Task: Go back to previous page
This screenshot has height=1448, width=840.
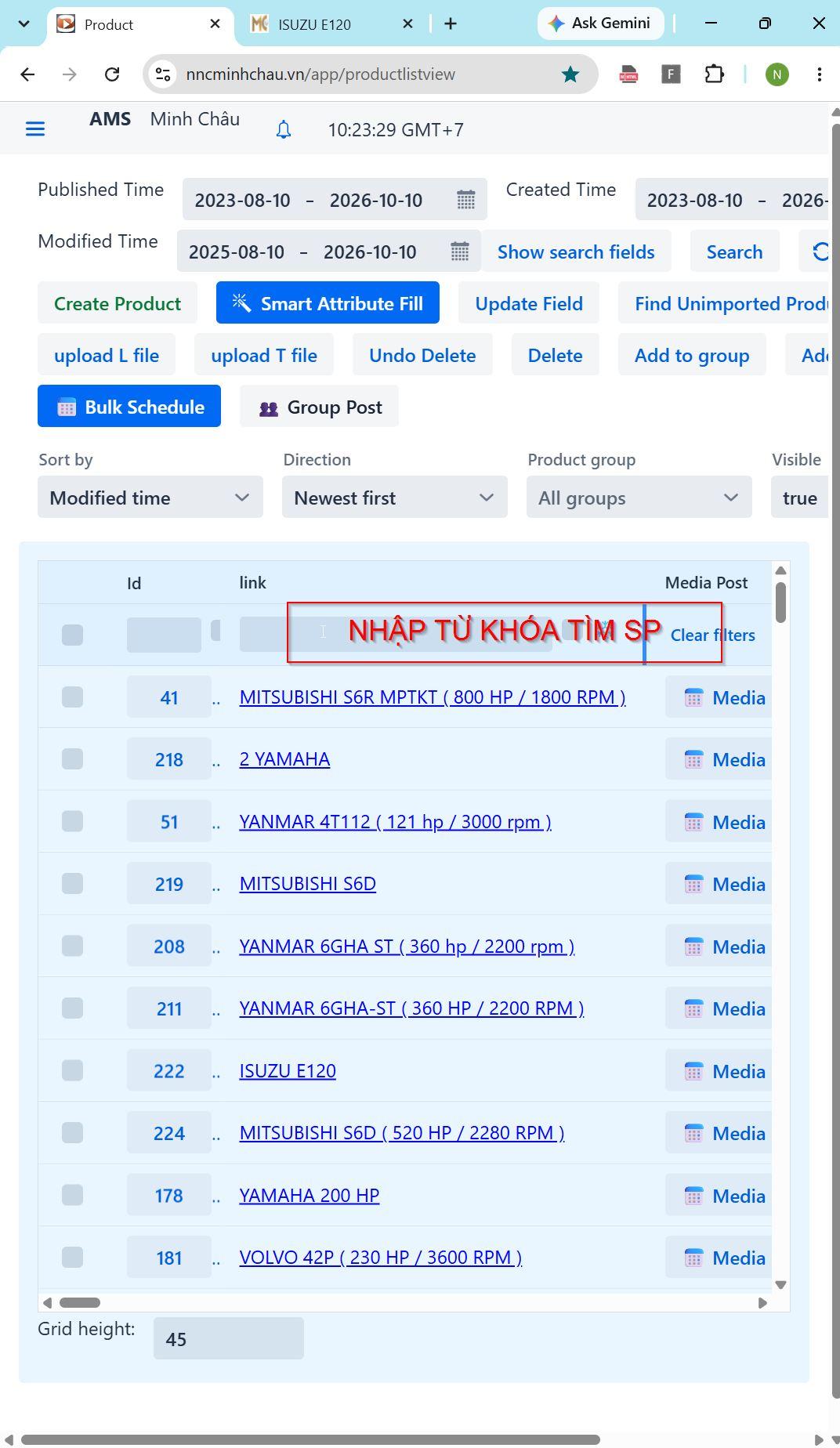Action: [27, 74]
